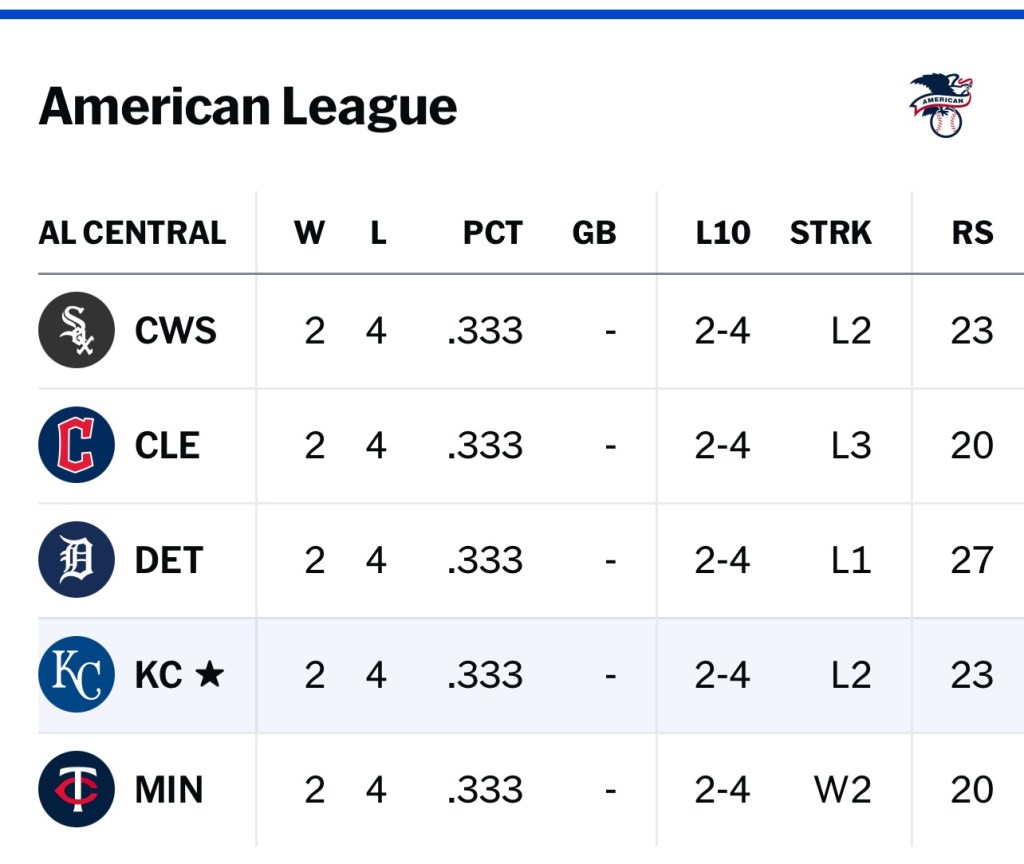Image resolution: width=1024 pixels, height=864 pixels.
Task: Open the CWS team link
Action: click(x=176, y=331)
